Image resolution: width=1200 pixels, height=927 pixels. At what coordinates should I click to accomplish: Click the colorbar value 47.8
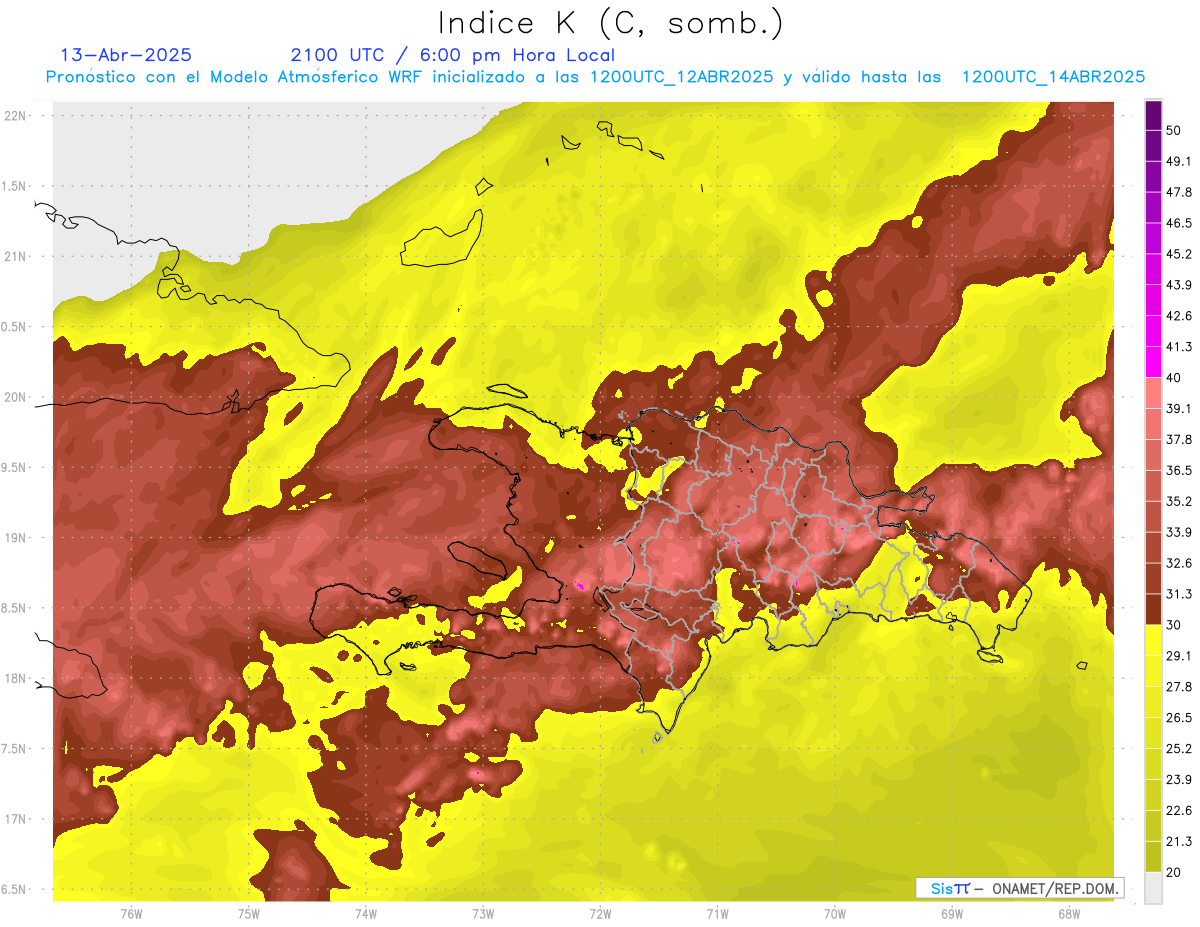point(1179,192)
